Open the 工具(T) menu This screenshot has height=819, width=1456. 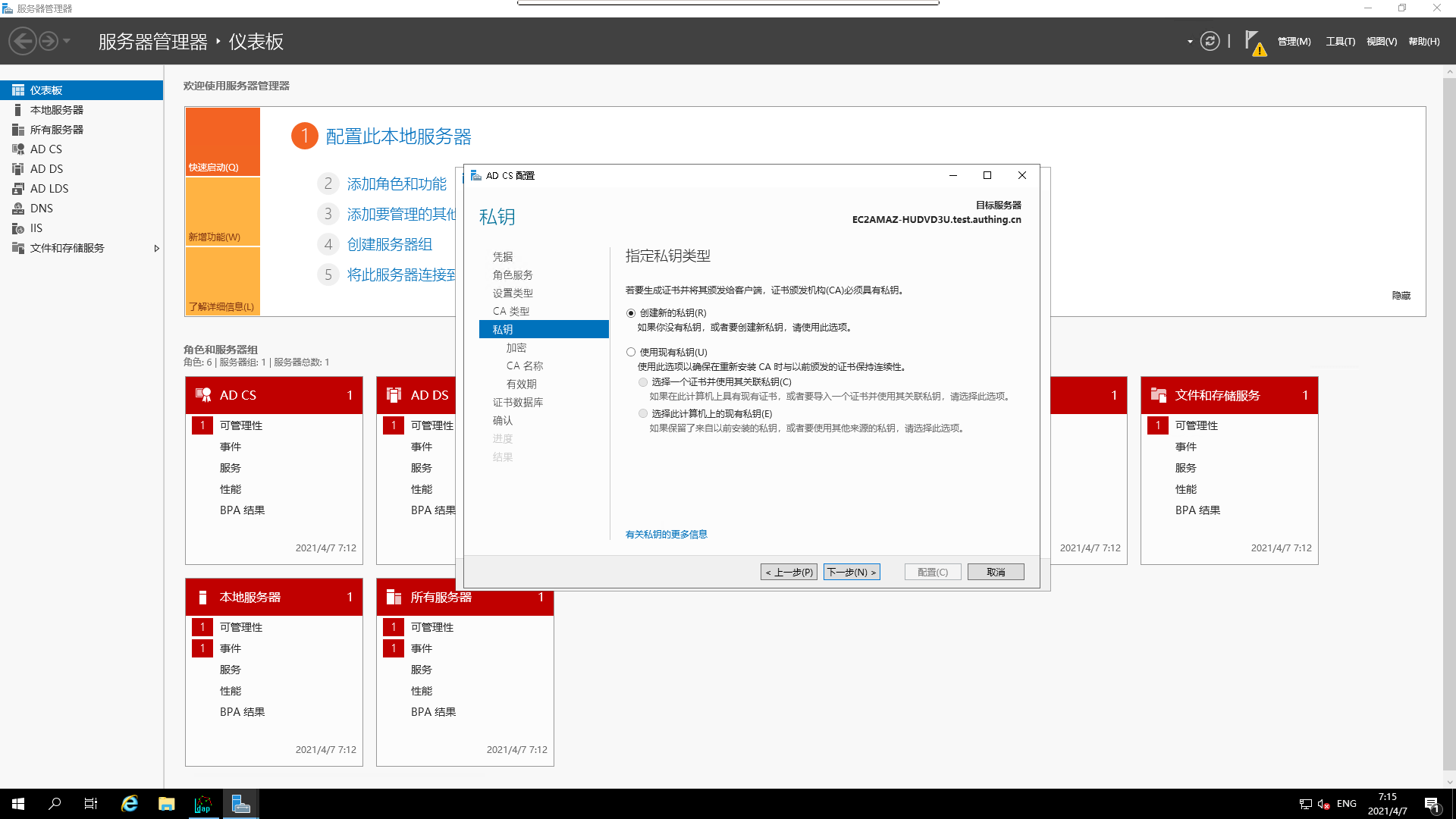(x=1340, y=42)
